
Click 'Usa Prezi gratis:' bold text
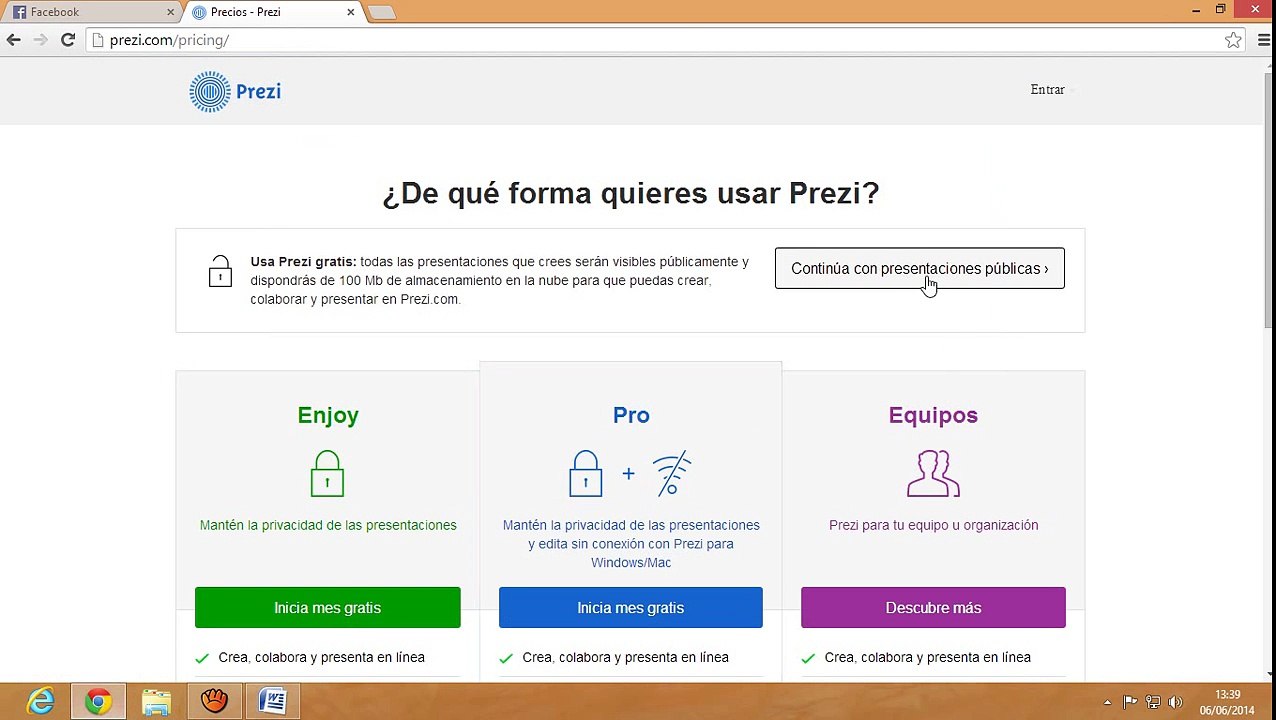click(x=303, y=262)
